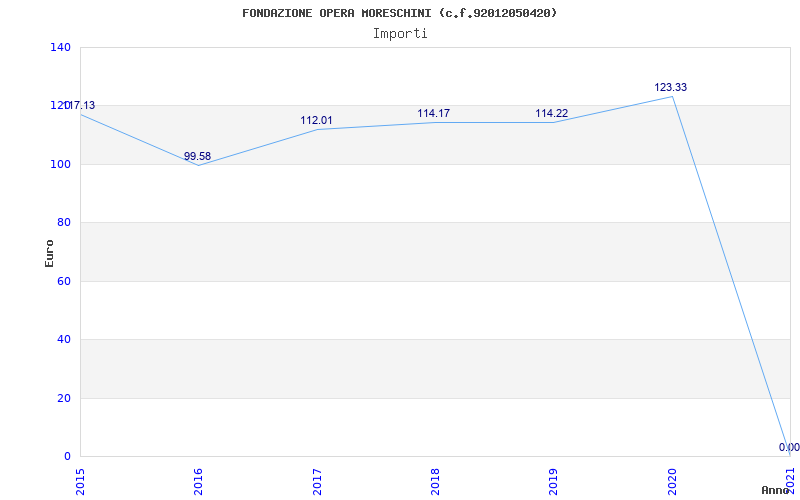Click the 117.13 data label for 2015
This screenshot has width=800, height=500.
pos(81,106)
